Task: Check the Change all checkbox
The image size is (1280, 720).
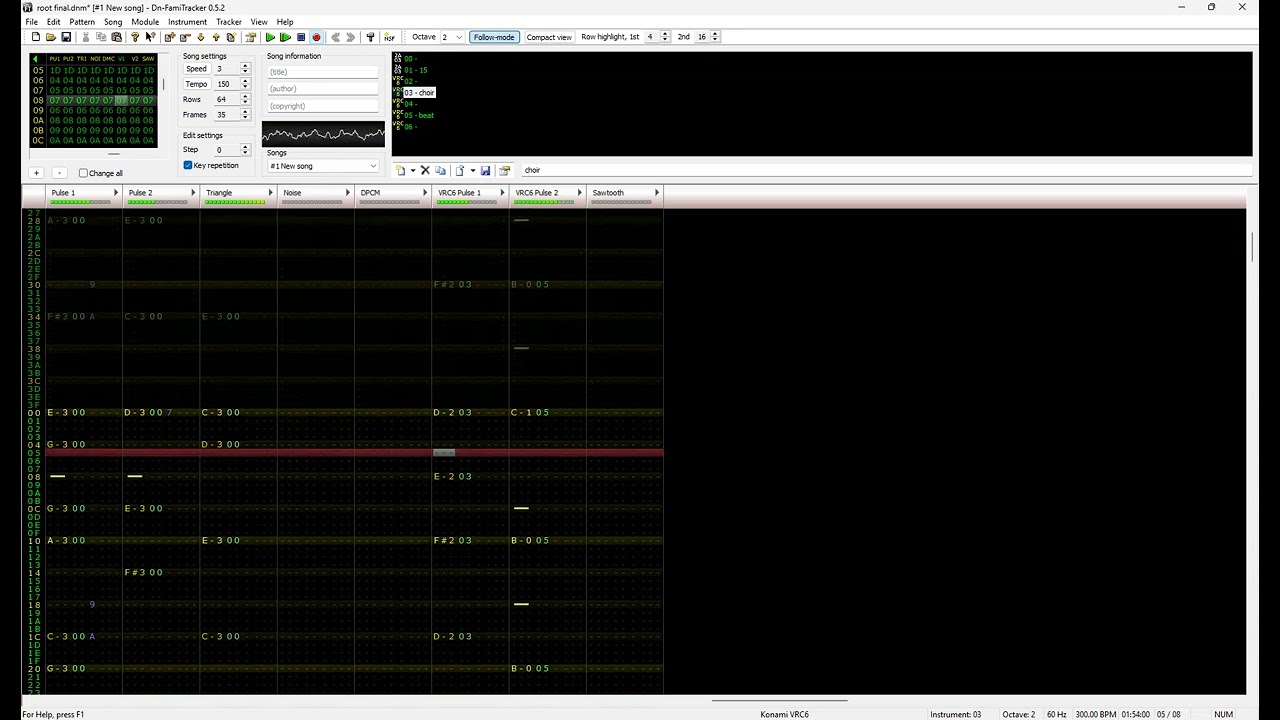Action: (83, 173)
